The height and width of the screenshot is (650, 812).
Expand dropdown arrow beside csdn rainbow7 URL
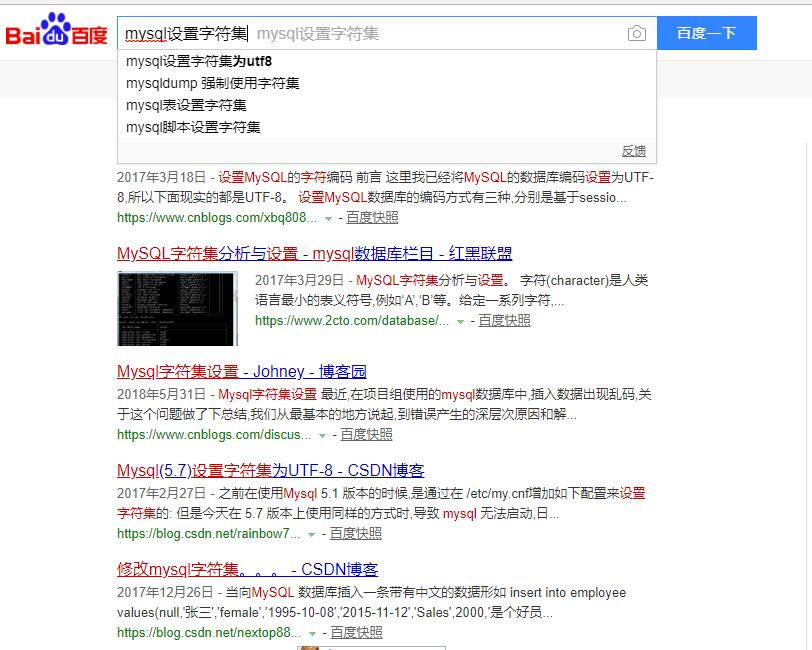coord(311,535)
